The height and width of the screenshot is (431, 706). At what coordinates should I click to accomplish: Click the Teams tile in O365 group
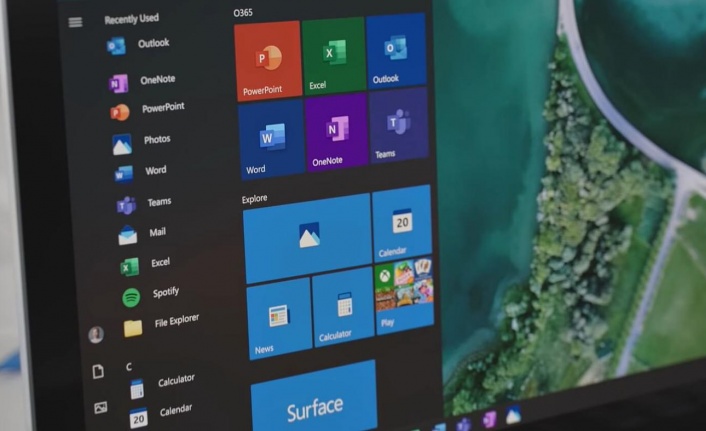coord(398,125)
